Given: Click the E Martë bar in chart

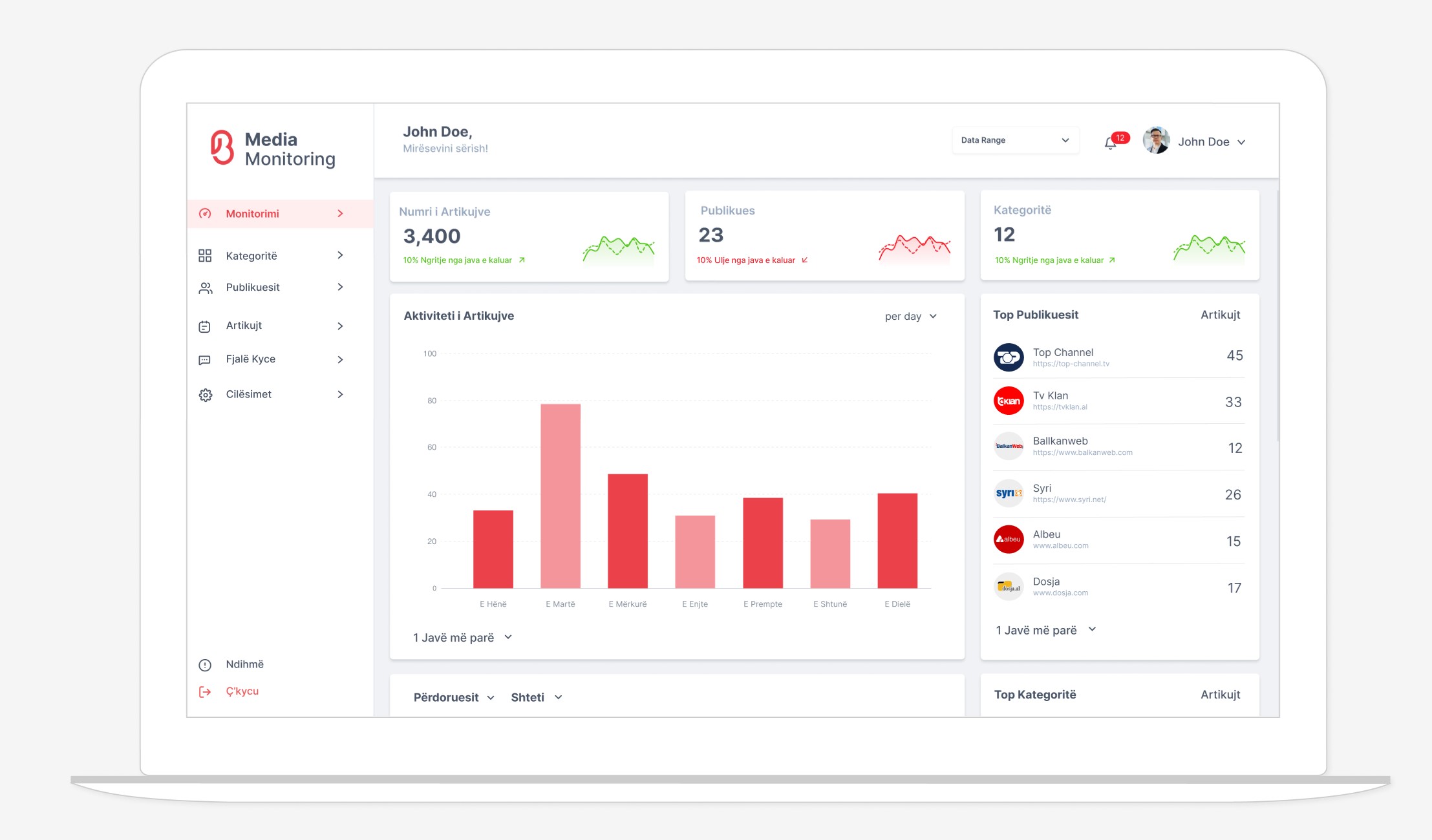Looking at the screenshot, I should coord(560,496).
